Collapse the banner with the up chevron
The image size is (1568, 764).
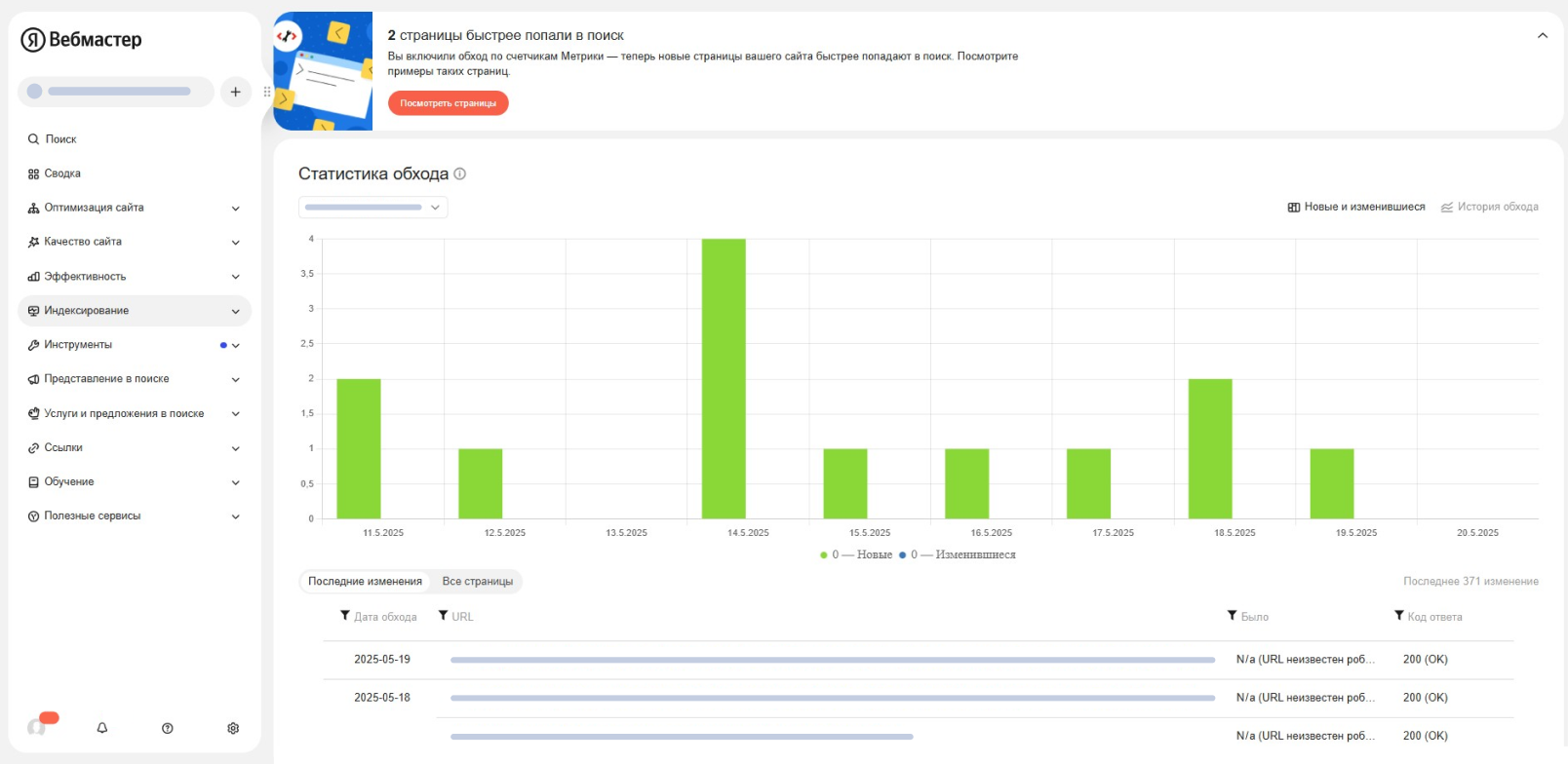point(1543,35)
